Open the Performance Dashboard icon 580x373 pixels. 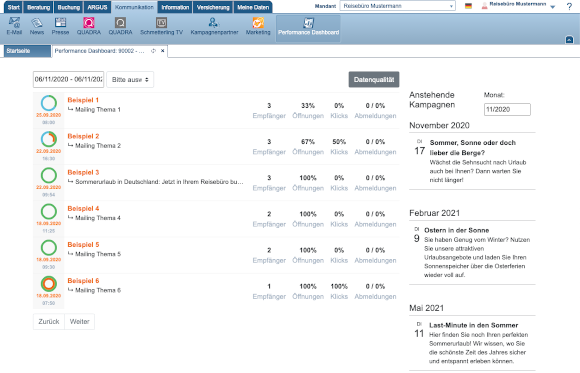coord(308,27)
